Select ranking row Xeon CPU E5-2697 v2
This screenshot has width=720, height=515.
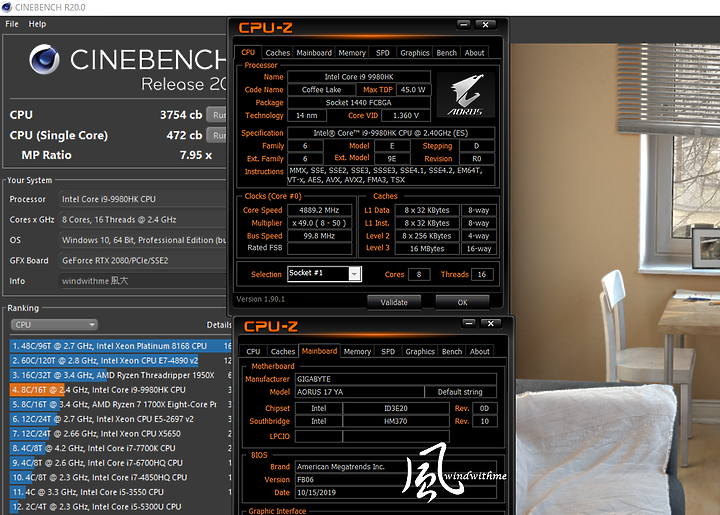click(x=120, y=419)
